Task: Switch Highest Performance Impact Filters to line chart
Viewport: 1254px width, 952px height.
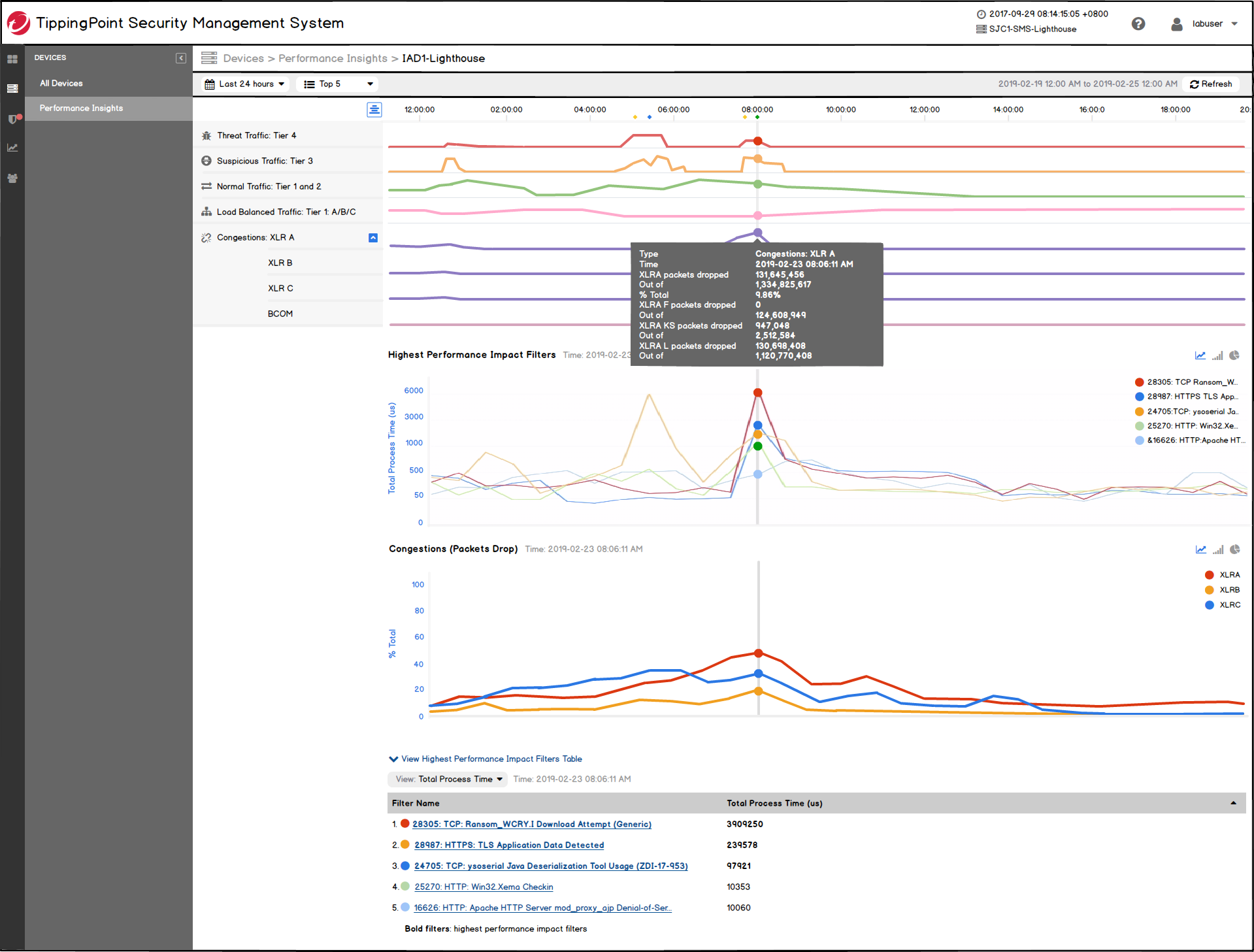Action: [1200, 355]
